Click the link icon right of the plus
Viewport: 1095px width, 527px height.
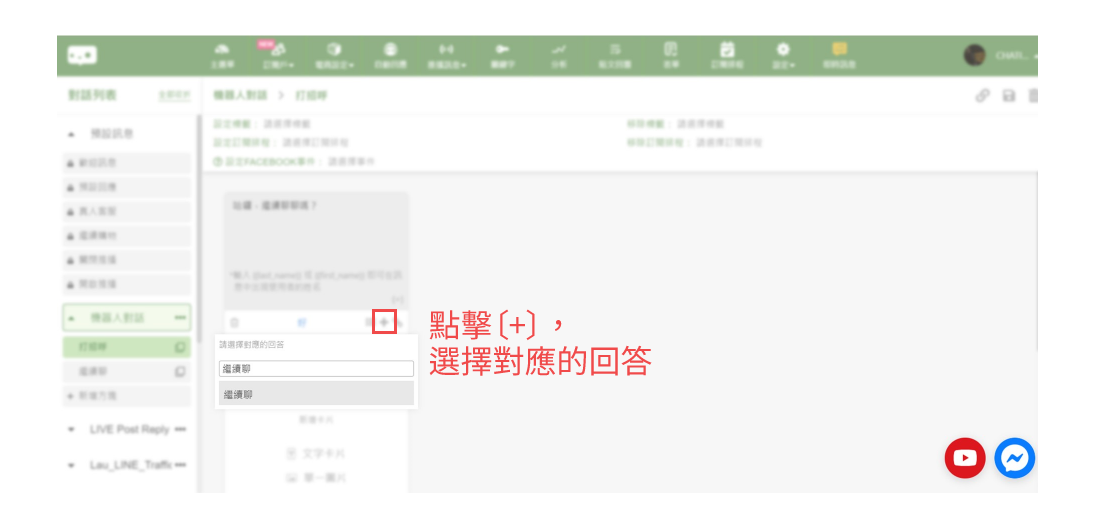click(x=401, y=322)
